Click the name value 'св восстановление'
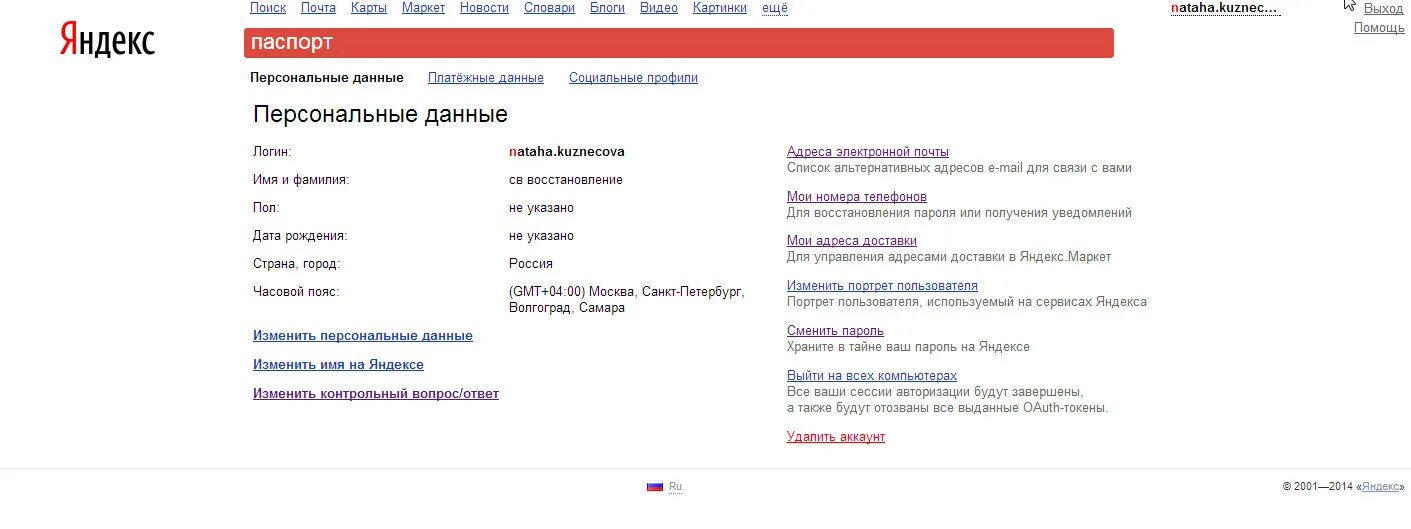The height and width of the screenshot is (529, 1411). [x=566, y=180]
